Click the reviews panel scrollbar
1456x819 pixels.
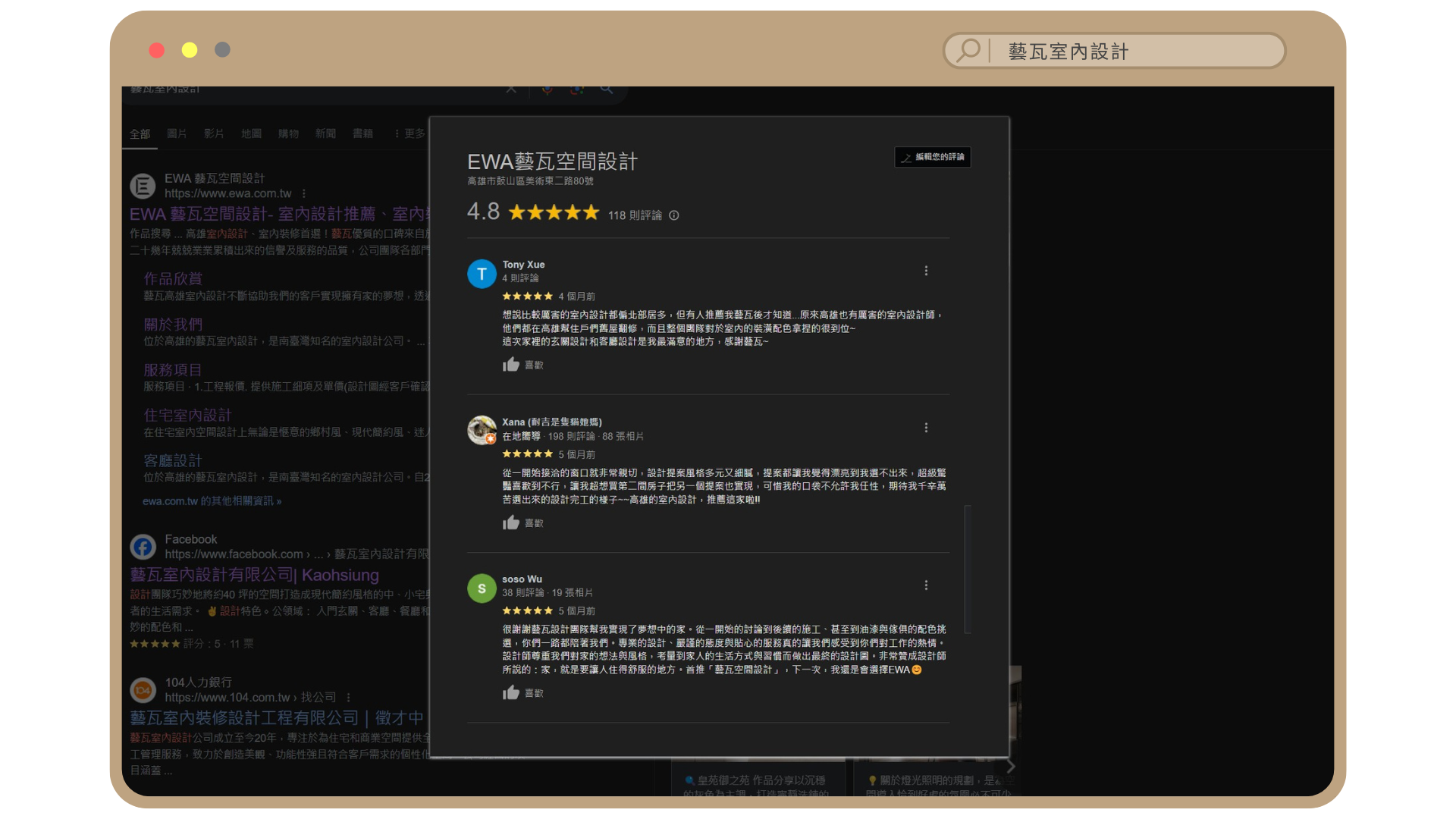pos(968,569)
